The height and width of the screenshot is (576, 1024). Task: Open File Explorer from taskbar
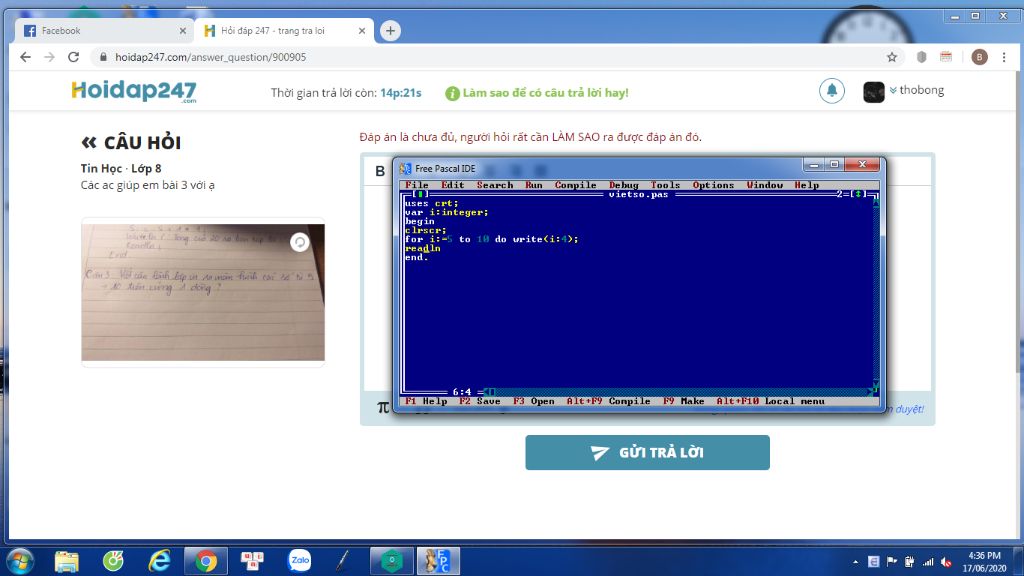(x=66, y=561)
